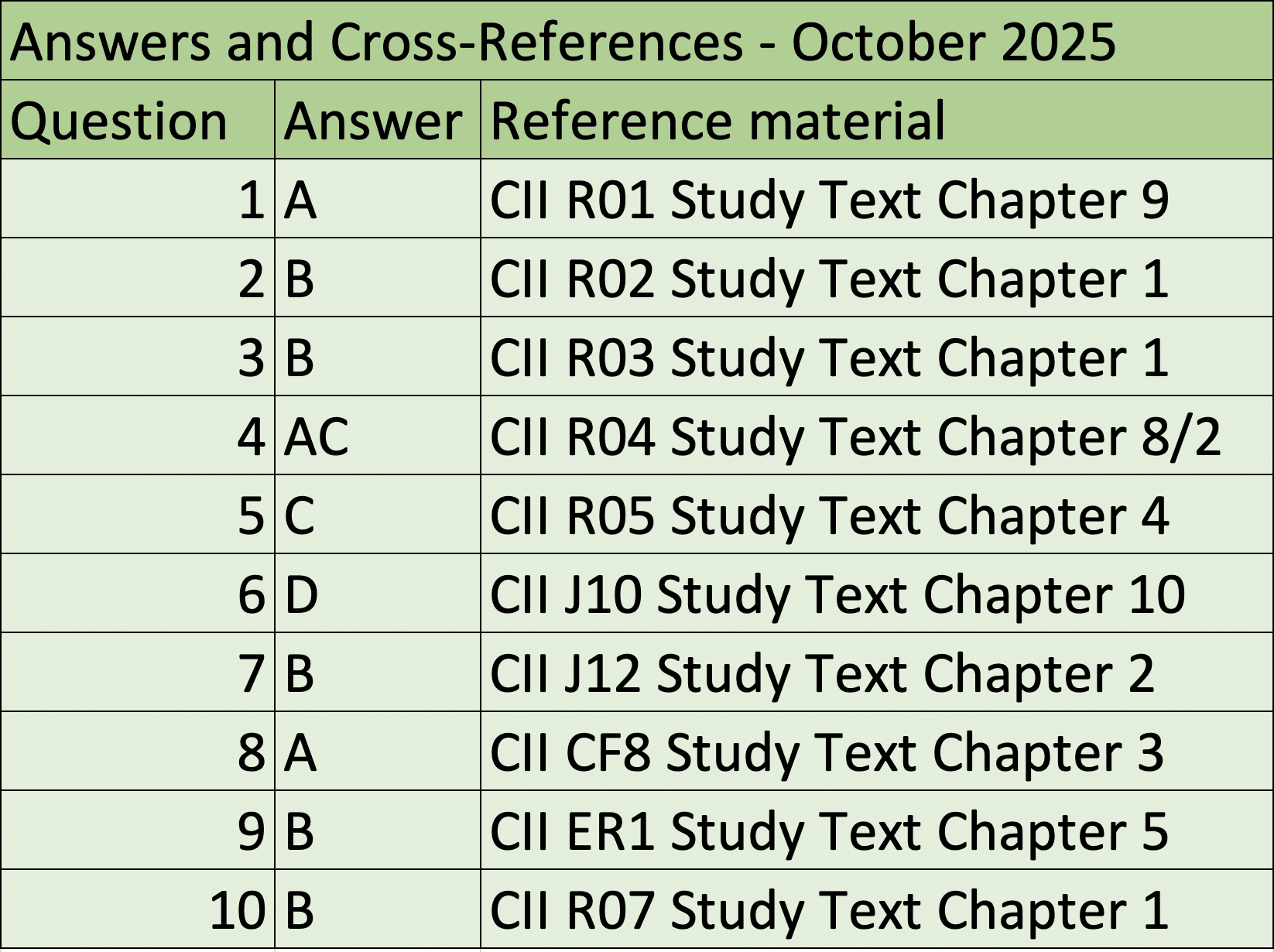The image size is (1274, 952).
Task: Click the 'AC' answer cell
Action: tap(377, 437)
